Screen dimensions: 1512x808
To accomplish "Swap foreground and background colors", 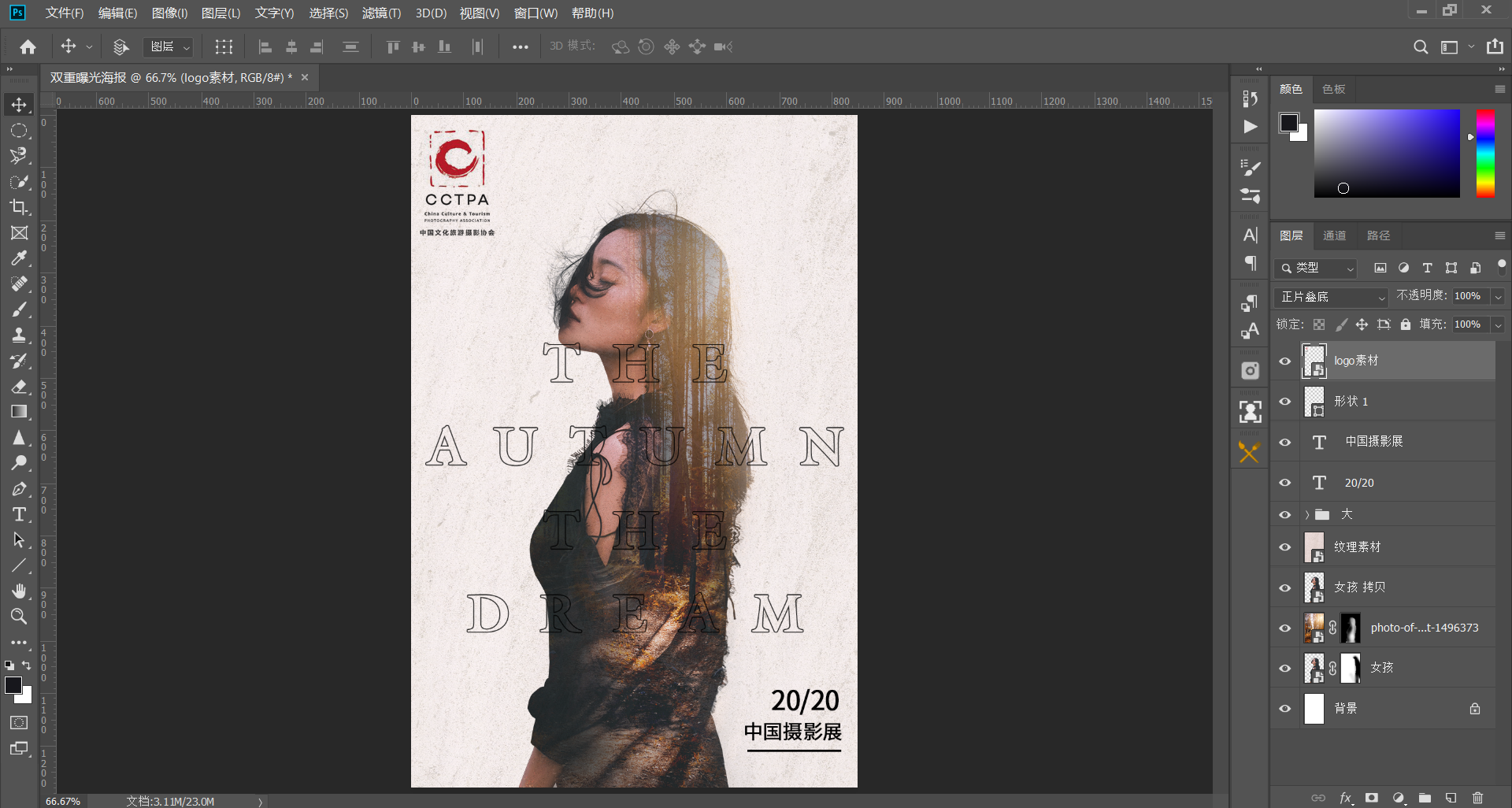I will pyautogui.click(x=26, y=665).
